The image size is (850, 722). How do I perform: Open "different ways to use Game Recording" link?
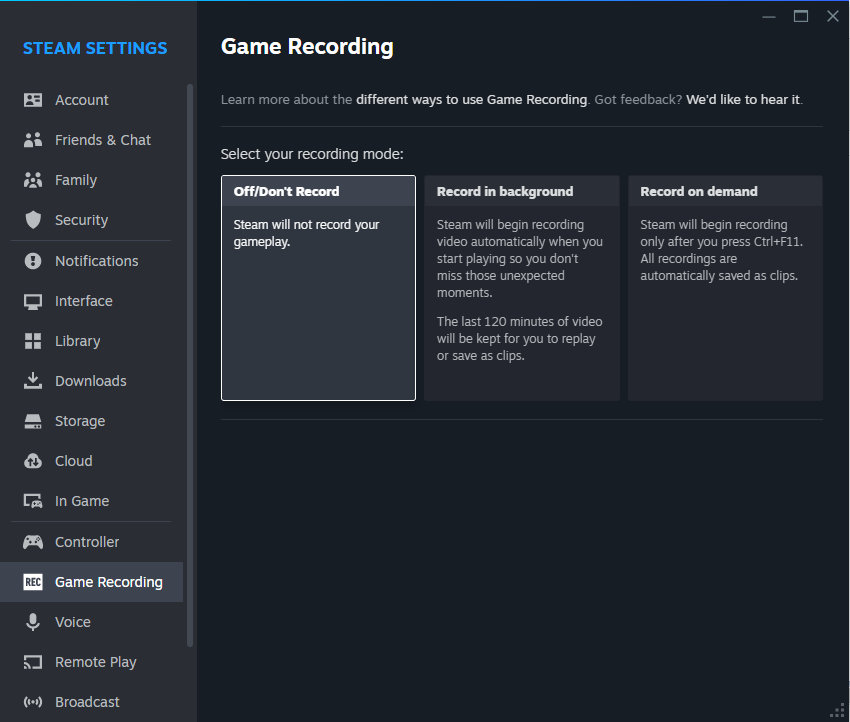(471, 99)
